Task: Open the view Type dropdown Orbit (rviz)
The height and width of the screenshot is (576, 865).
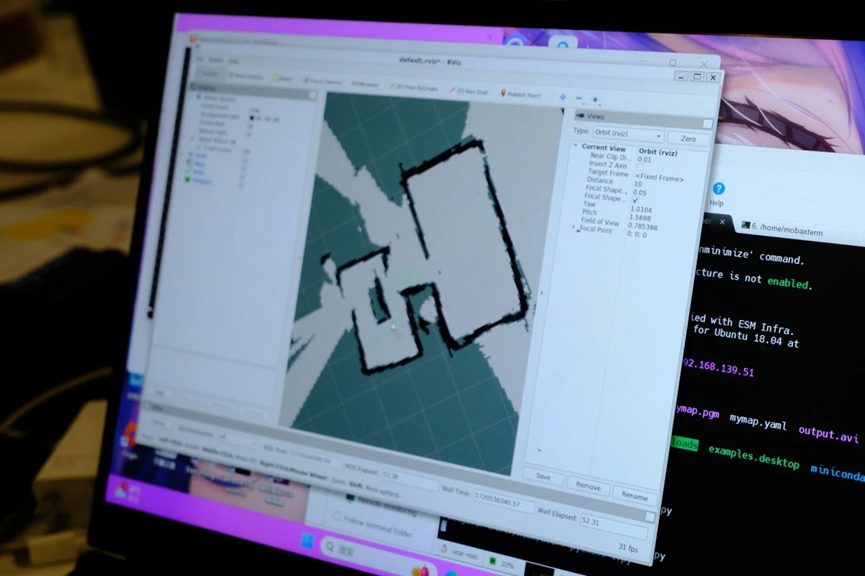Action: pos(628,134)
